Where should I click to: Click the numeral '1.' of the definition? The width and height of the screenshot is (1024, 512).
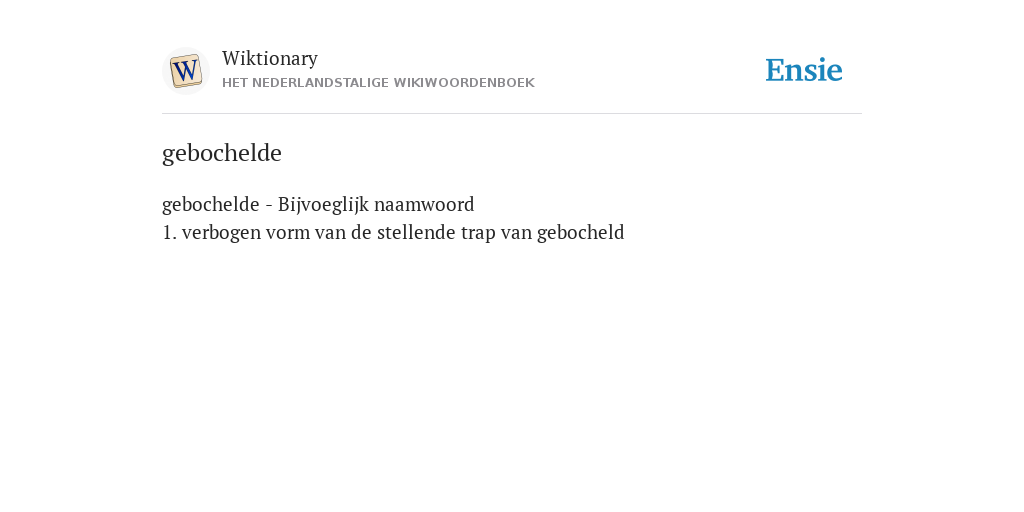pos(169,232)
